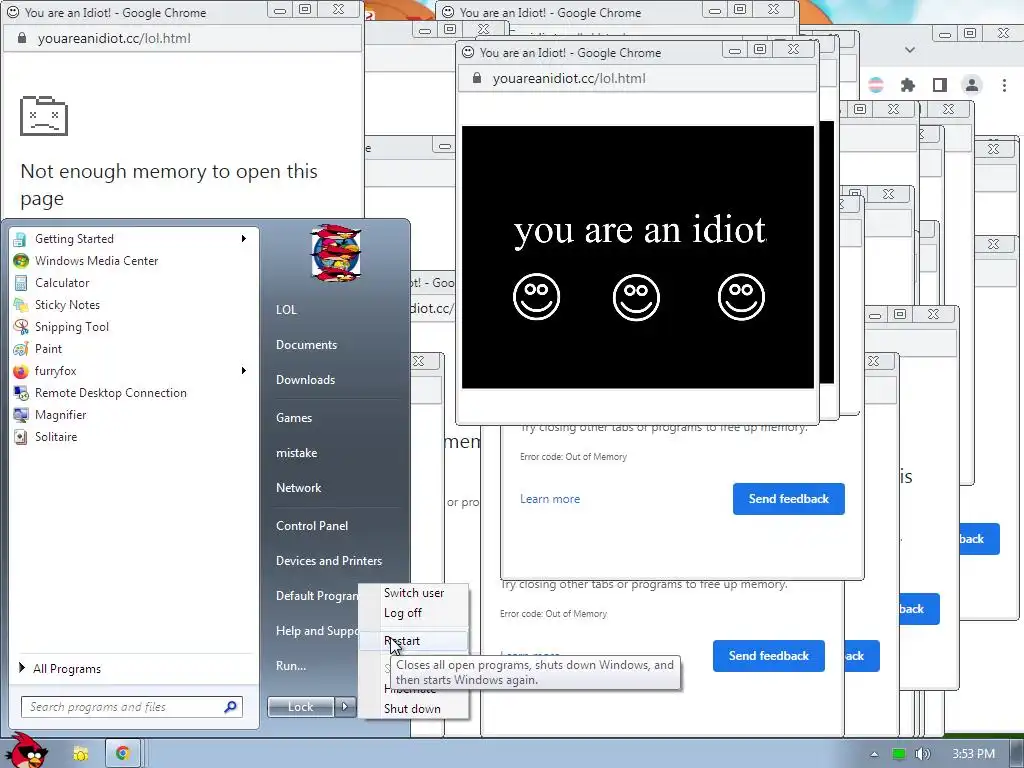Click Chrome icon in taskbar
This screenshot has height=768, width=1024.
point(122,754)
